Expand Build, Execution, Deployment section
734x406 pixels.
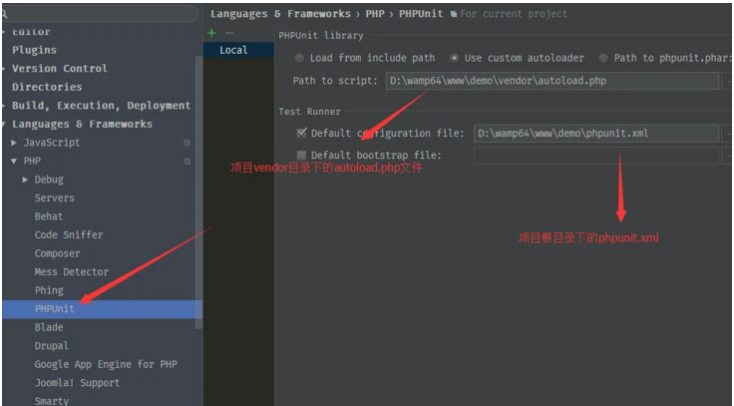click(x=3, y=106)
